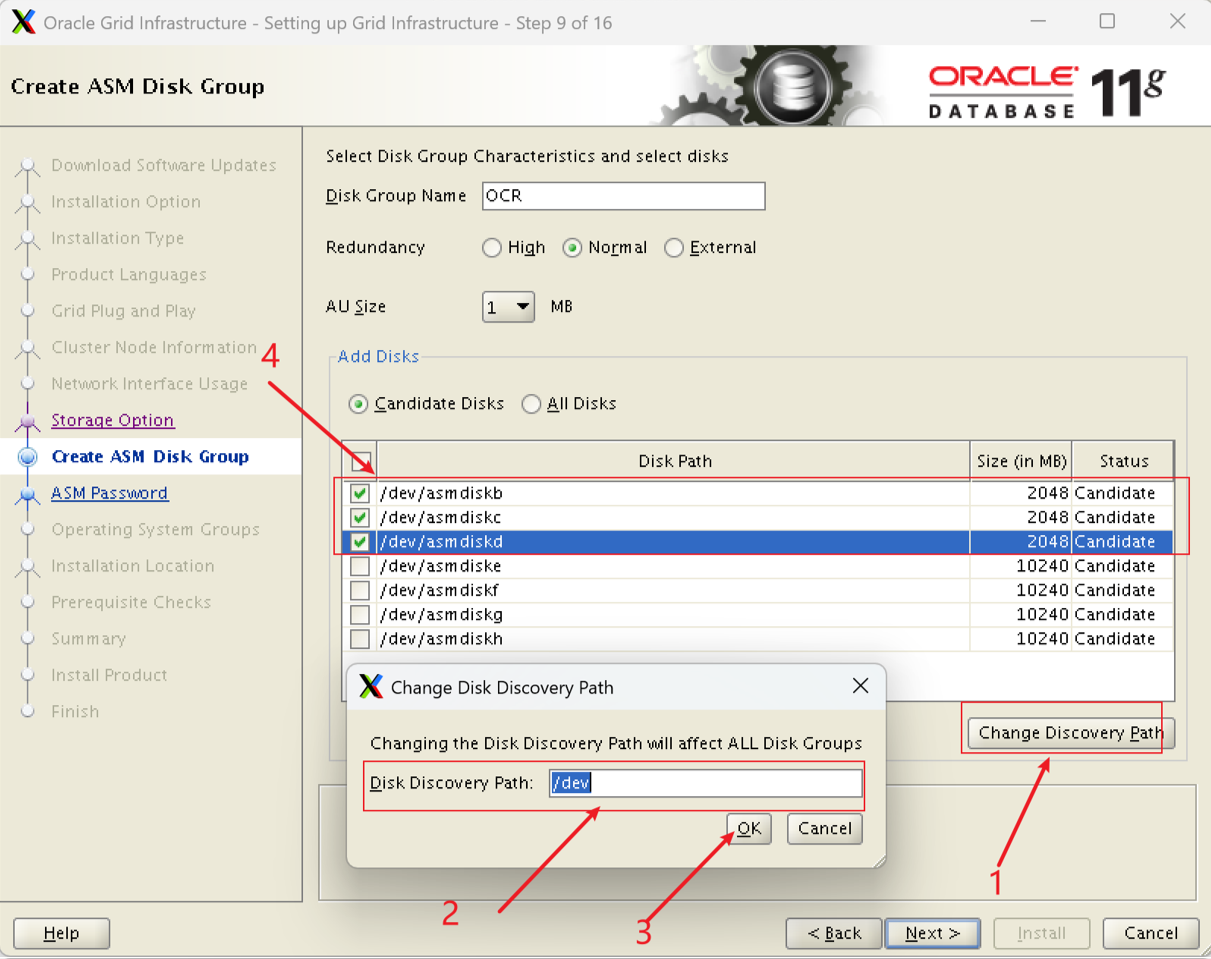1211x959 pixels.
Task: Select the /dev/asmdiskc path cell
Action: point(674,517)
